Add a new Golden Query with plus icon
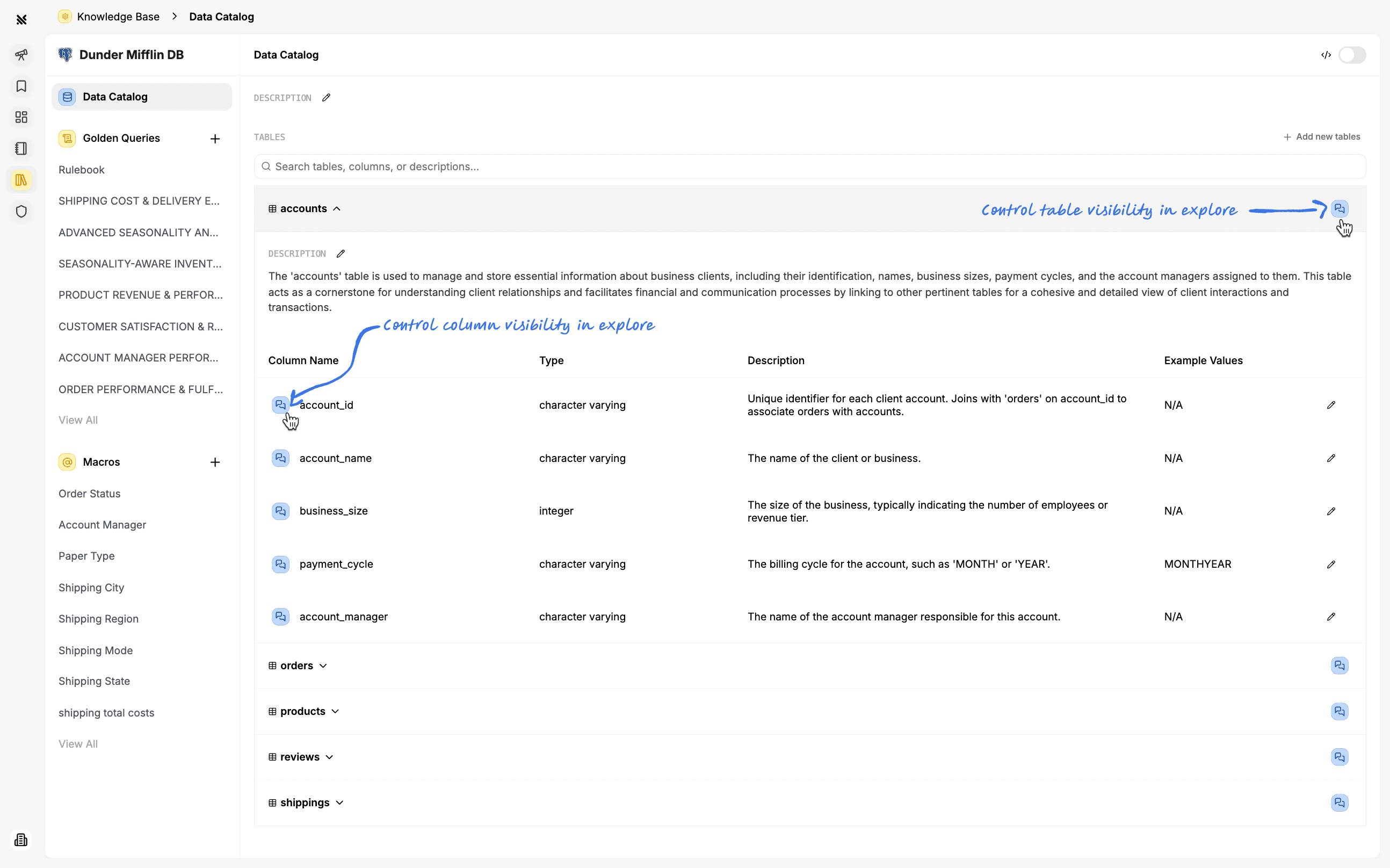This screenshot has height=868, width=1390. 215,139
